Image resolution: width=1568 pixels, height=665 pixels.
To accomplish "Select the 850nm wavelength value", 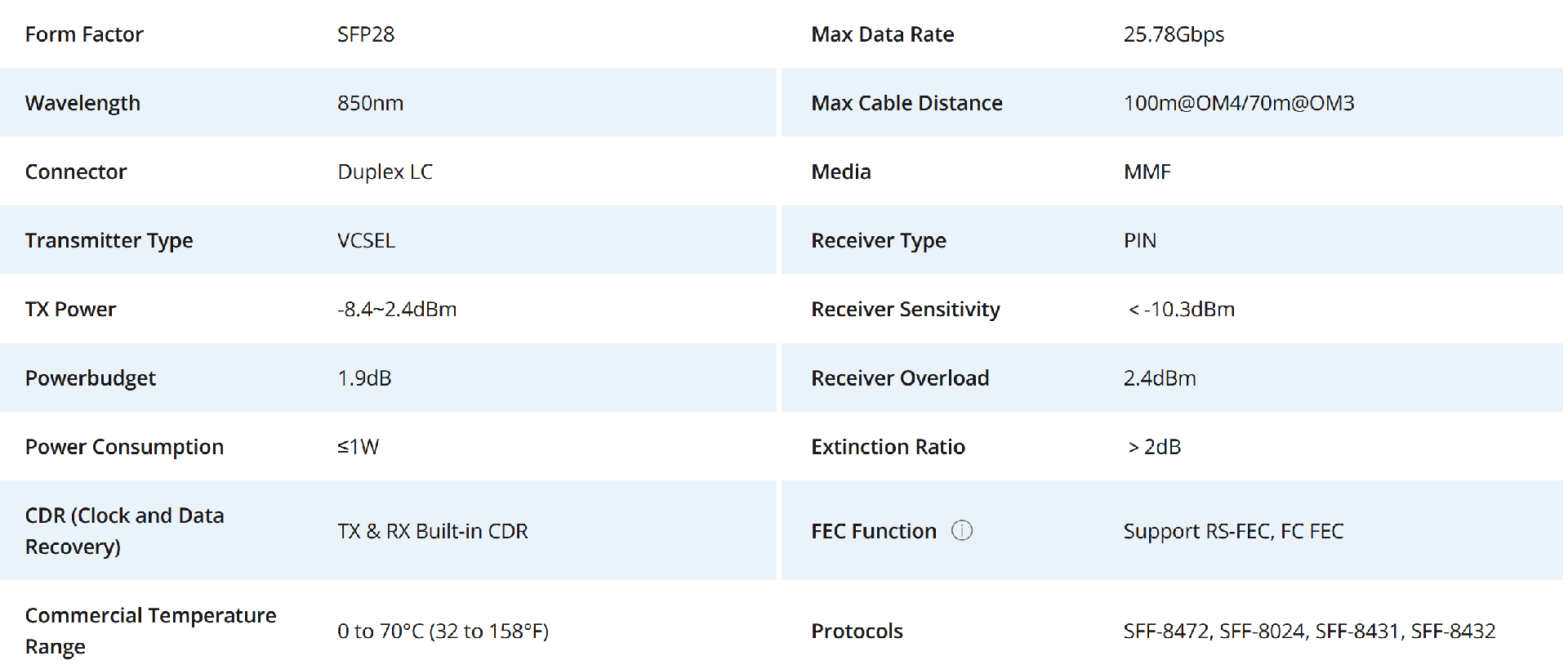I will click(x=370, y=103).
